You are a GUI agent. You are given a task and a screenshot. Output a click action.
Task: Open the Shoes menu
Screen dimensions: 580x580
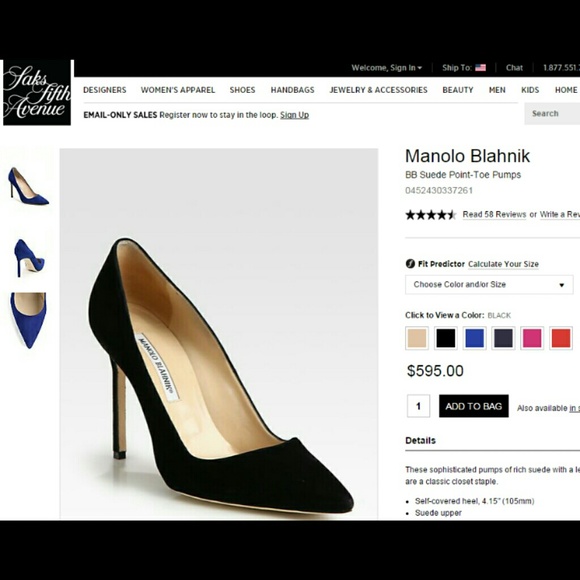242,90
